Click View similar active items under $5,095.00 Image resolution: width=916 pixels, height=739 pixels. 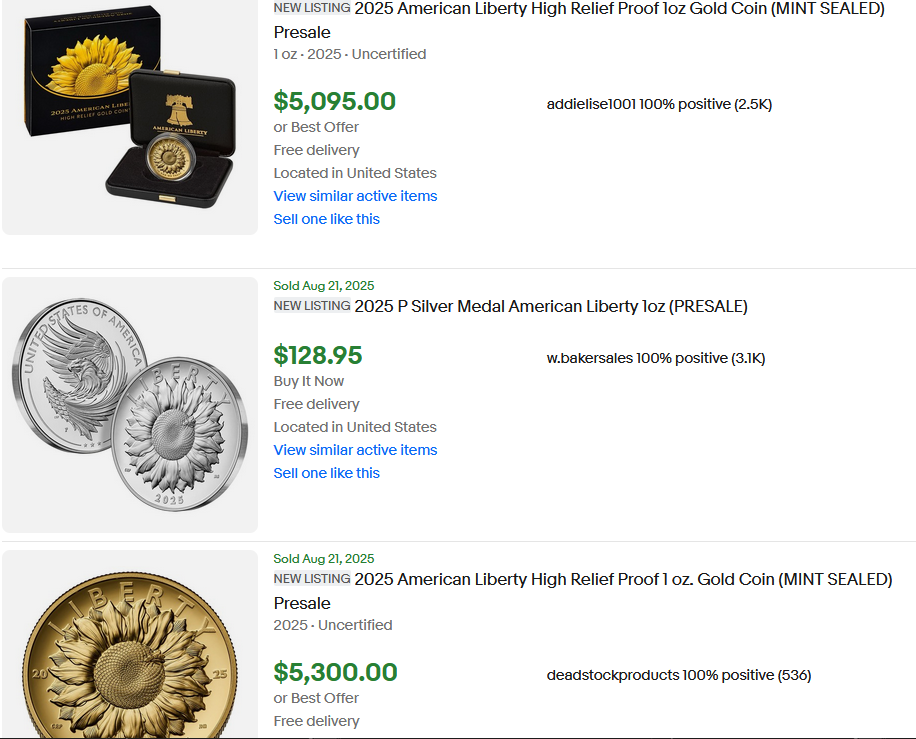click(x=355, y=196)
